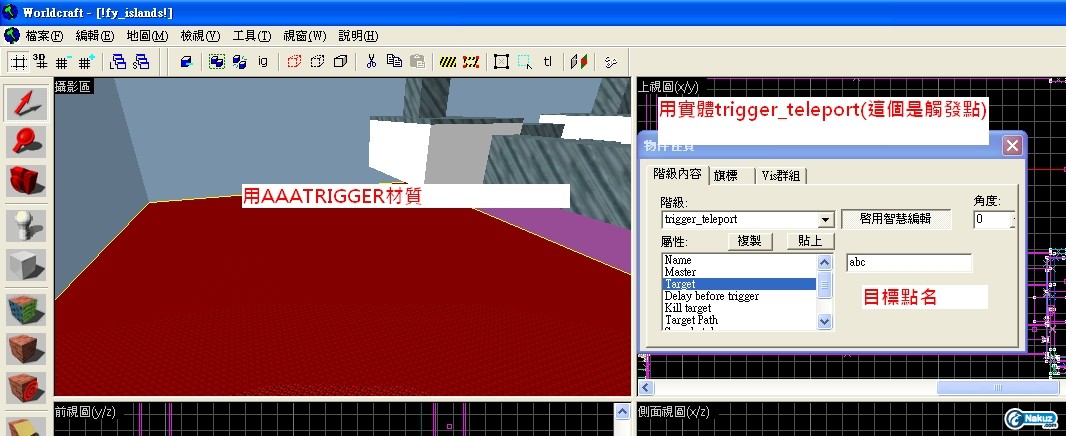Ungroup the selected objects
The width and height of the screenshot is (1066, 436).
click(239, 63)
